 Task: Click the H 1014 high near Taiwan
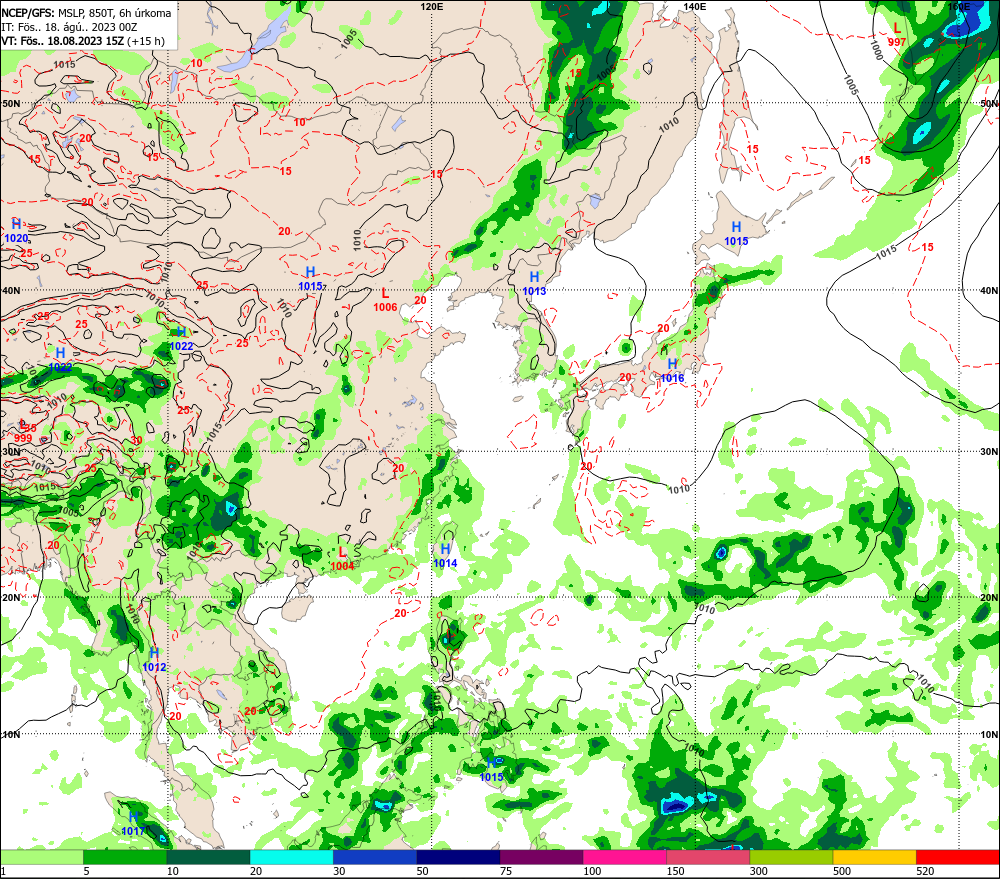point(445,556)
